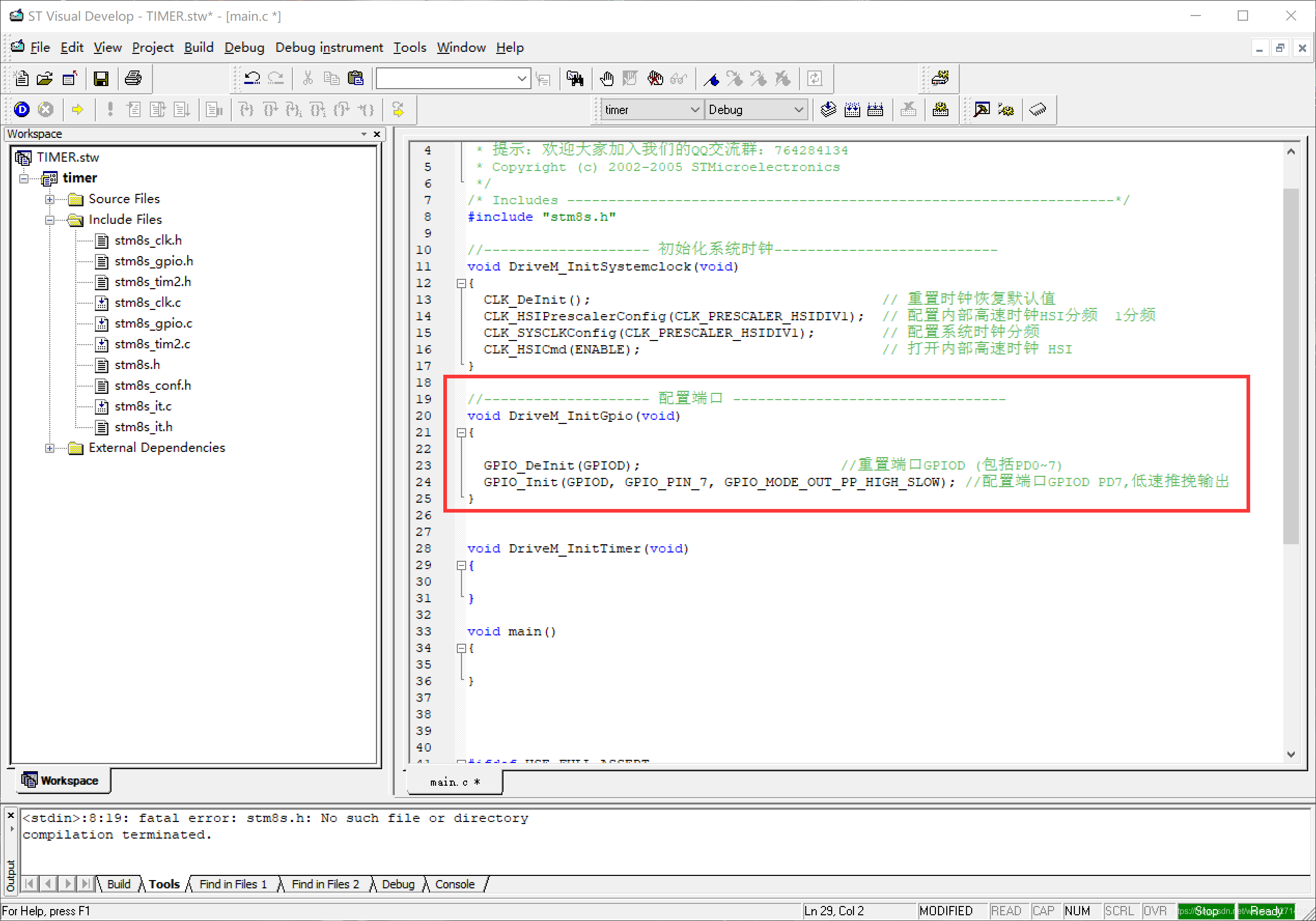1316x921 pixels.
Task: Collapse the Include Files folder
Action: (50, 220)
